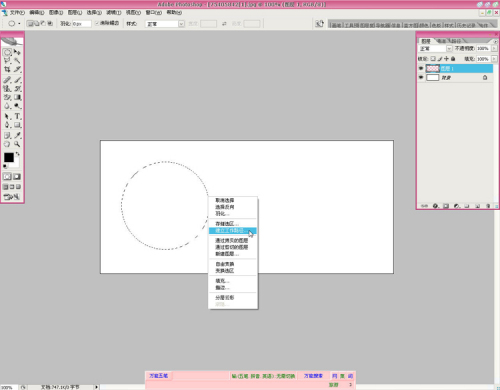Select the Slice tool
Viewport: 500px width, 390px height.
pos(17,69)
